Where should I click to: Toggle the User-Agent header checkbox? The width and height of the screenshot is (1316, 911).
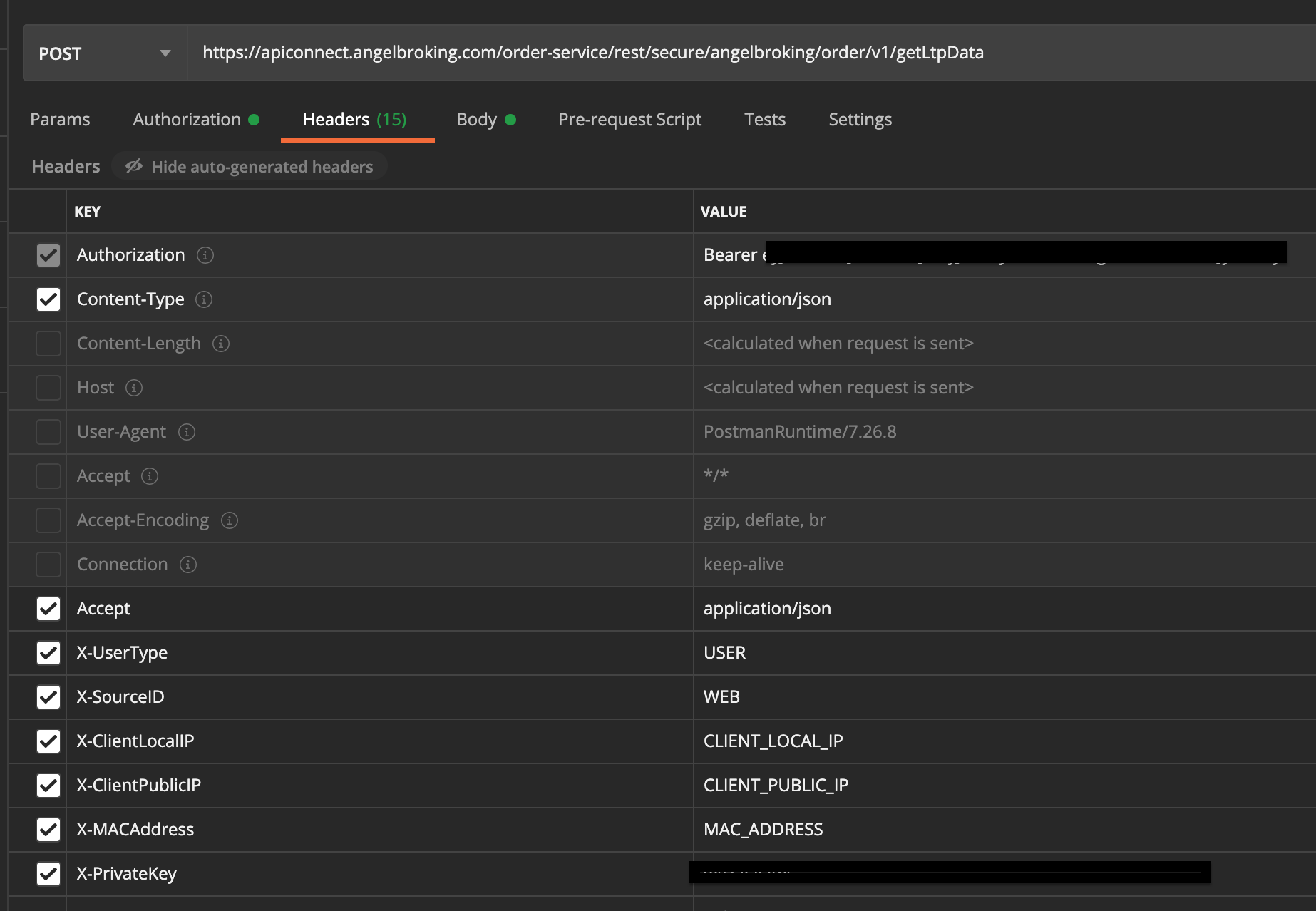tap(48, 432)
